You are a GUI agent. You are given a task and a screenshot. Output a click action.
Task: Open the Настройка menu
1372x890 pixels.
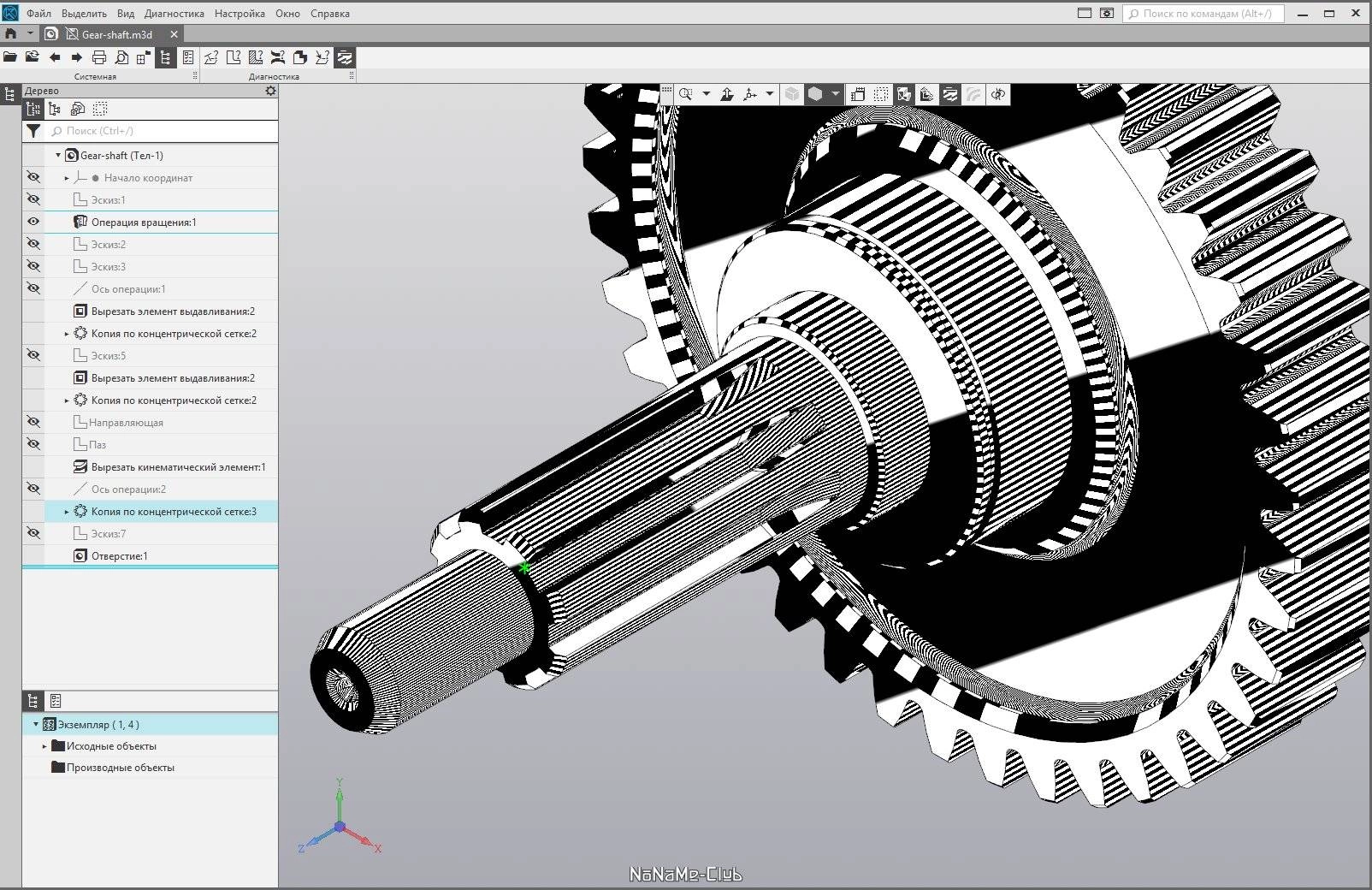click(240, 14)
